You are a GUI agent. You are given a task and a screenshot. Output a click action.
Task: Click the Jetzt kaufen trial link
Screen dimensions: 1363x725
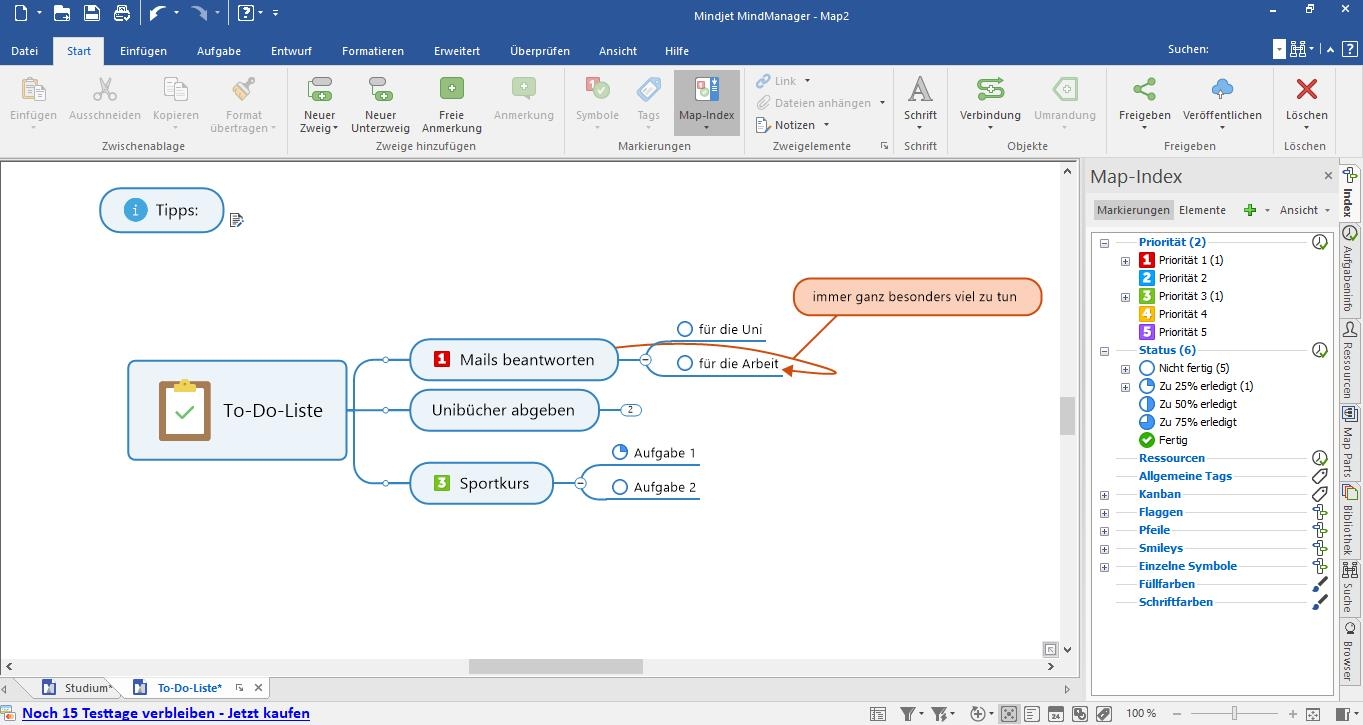point(166,713)
